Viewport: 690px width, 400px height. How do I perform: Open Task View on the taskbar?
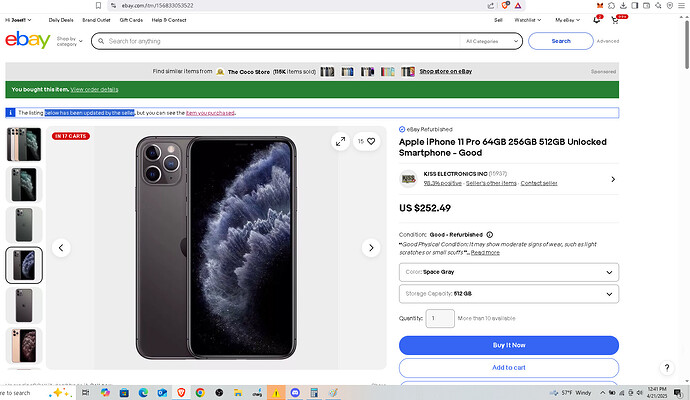click(85, 393)
